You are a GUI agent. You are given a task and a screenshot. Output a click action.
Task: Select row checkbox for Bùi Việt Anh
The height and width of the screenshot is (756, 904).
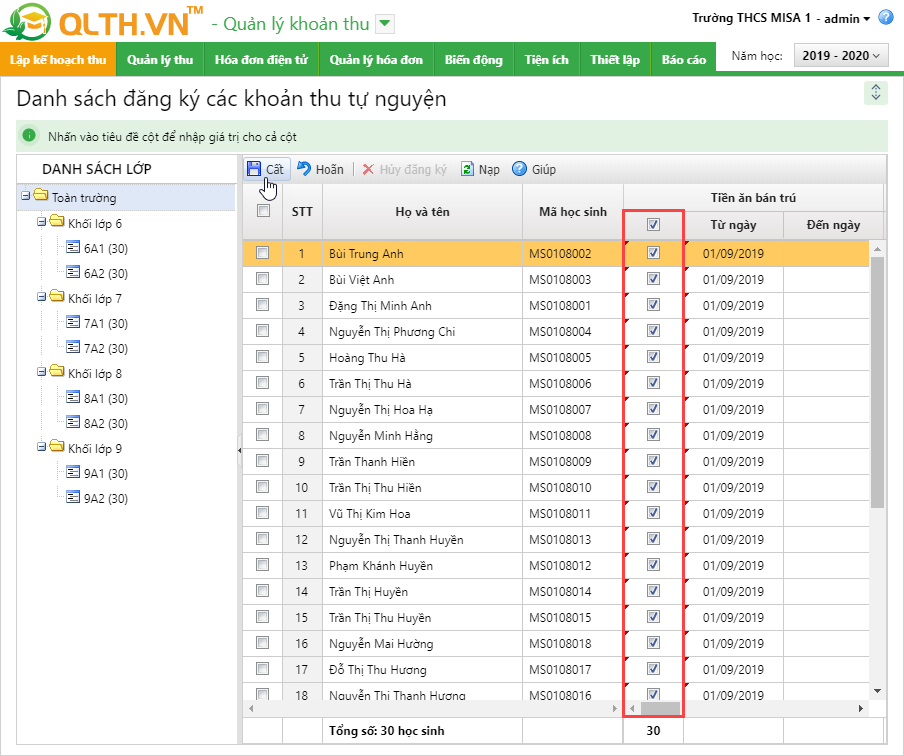263,279
